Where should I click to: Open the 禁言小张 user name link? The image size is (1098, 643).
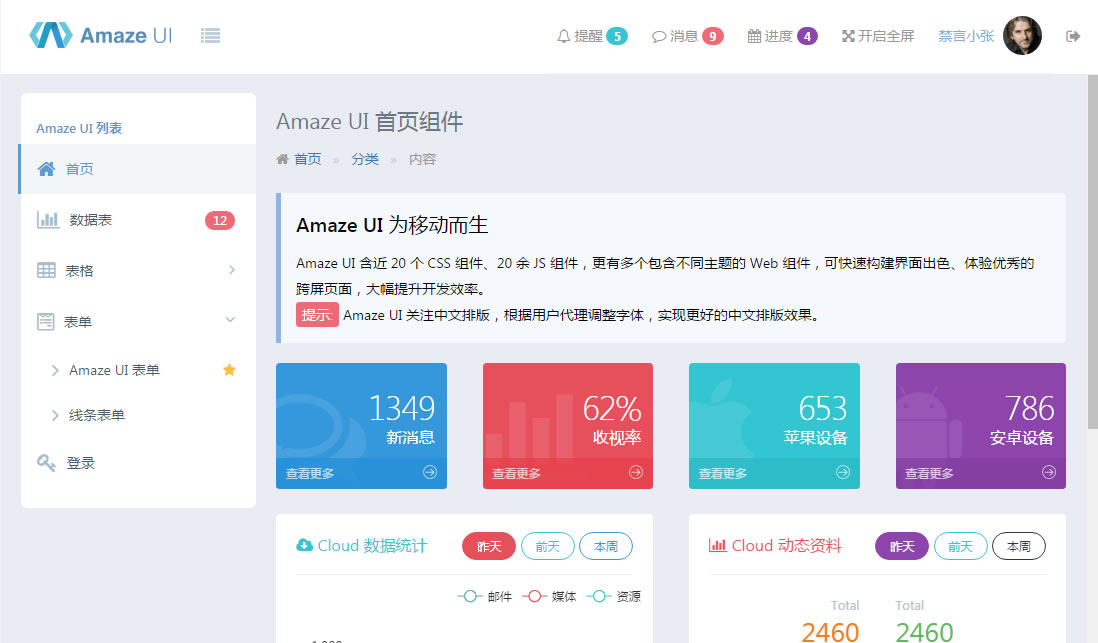(x=966, y=36)
